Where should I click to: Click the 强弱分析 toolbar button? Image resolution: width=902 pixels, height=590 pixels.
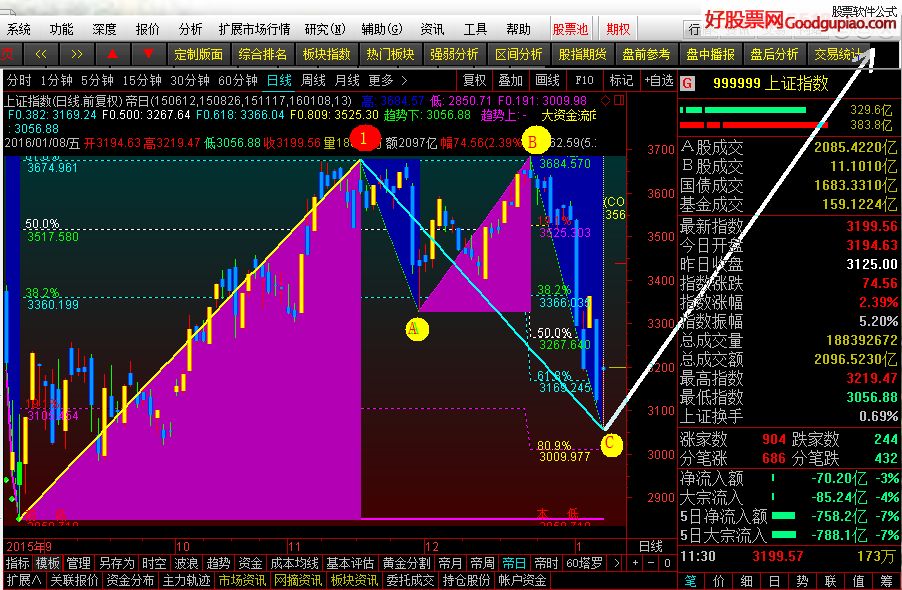click(454, 54)
